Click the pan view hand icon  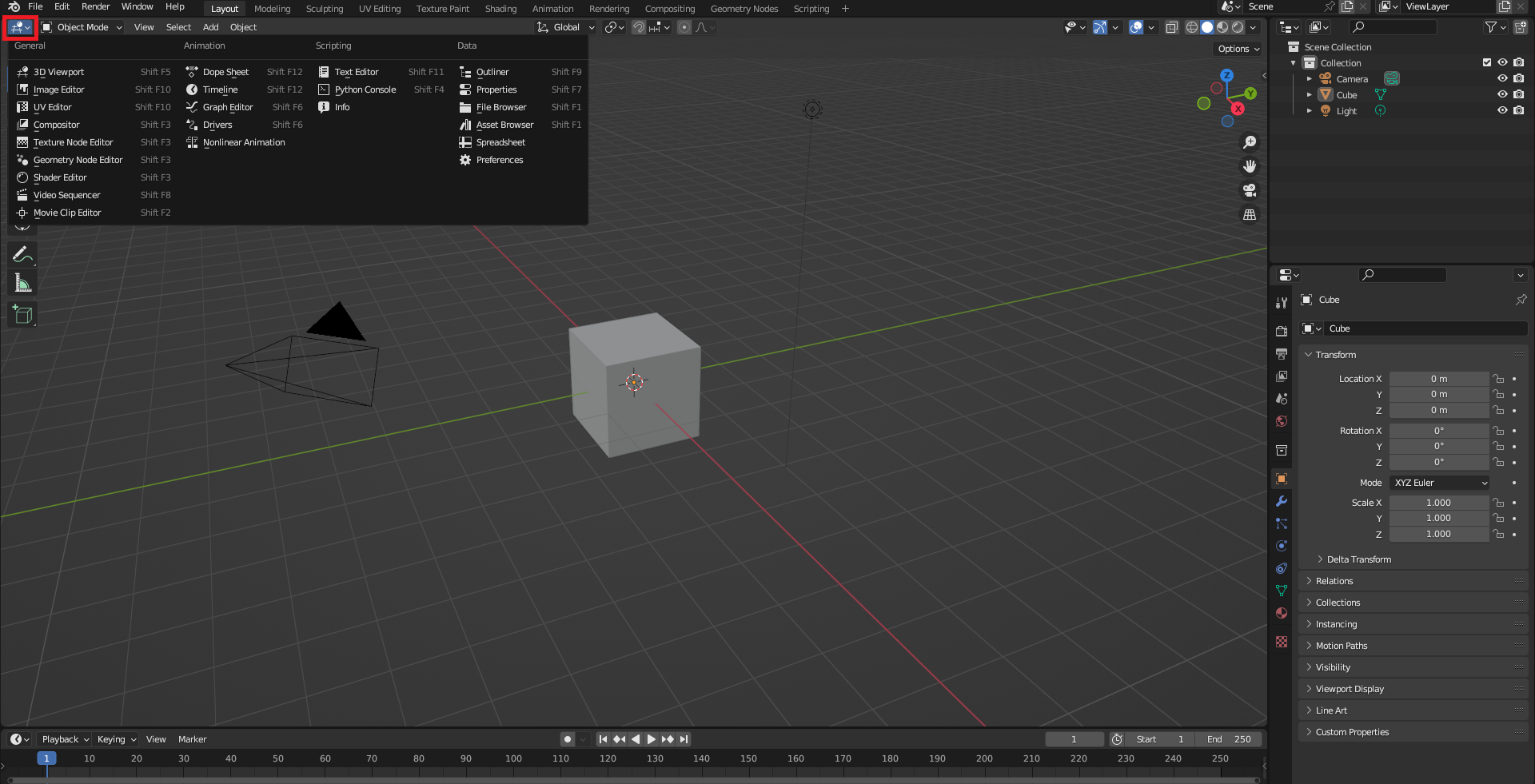coord(1249,166)
